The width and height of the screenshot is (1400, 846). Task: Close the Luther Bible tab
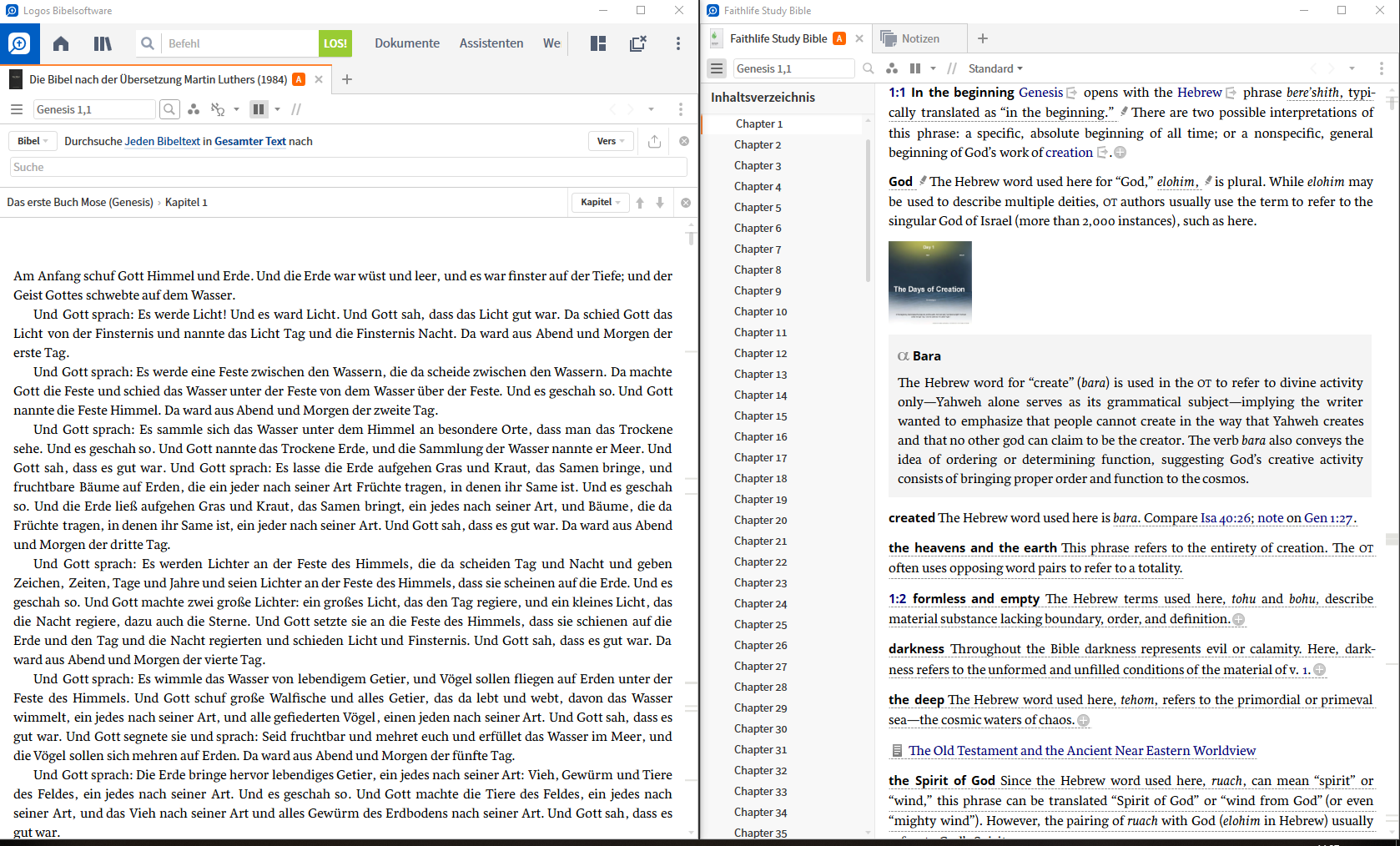(x=319, y=79)
